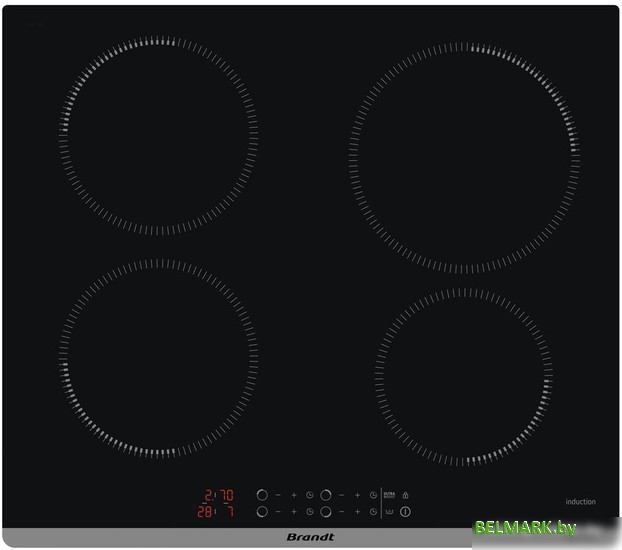Tap top-row left timer clock icon

coord(310,495)
